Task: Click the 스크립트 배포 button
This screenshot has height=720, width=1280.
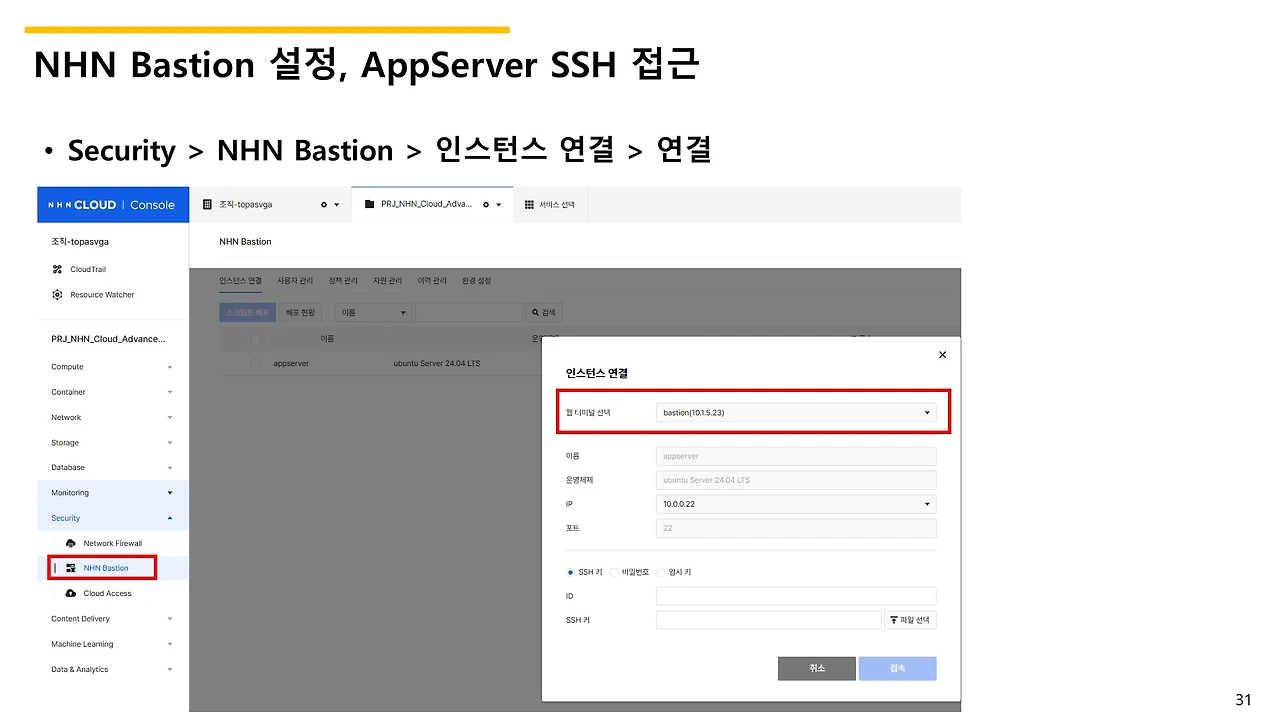Action: click(x=248, y=313)
